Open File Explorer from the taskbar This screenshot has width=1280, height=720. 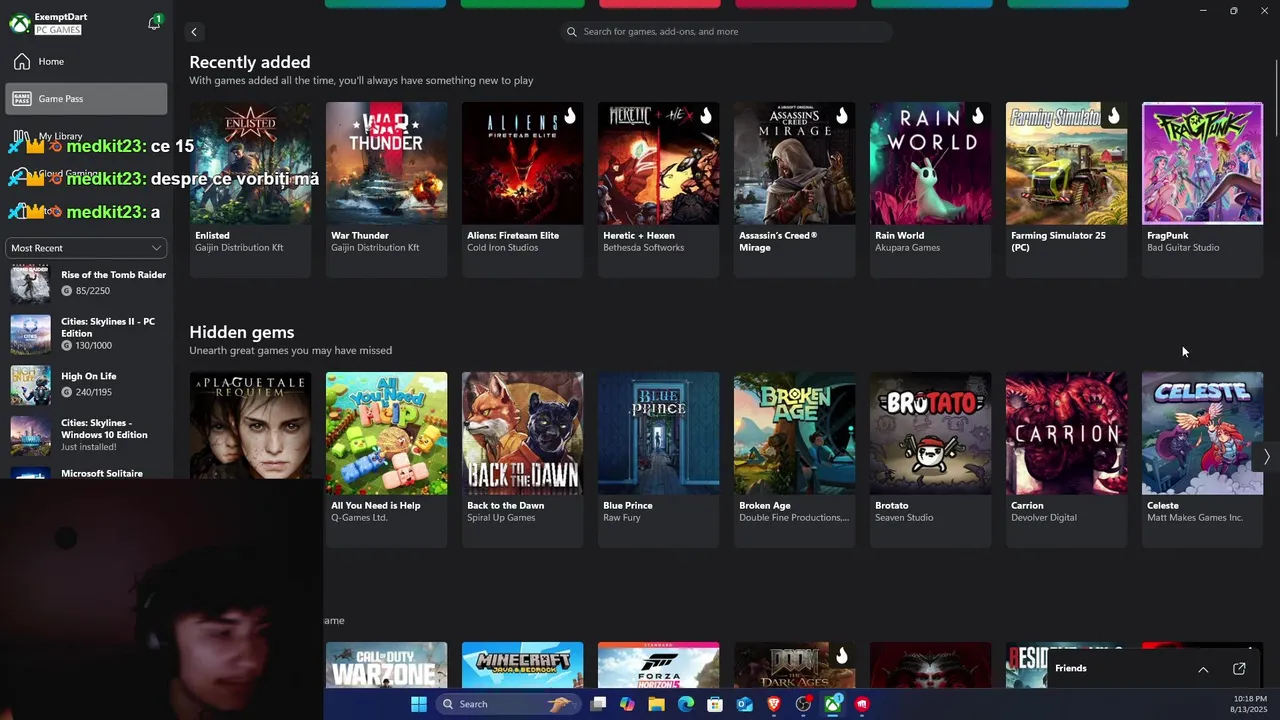[x=656, y=704]
